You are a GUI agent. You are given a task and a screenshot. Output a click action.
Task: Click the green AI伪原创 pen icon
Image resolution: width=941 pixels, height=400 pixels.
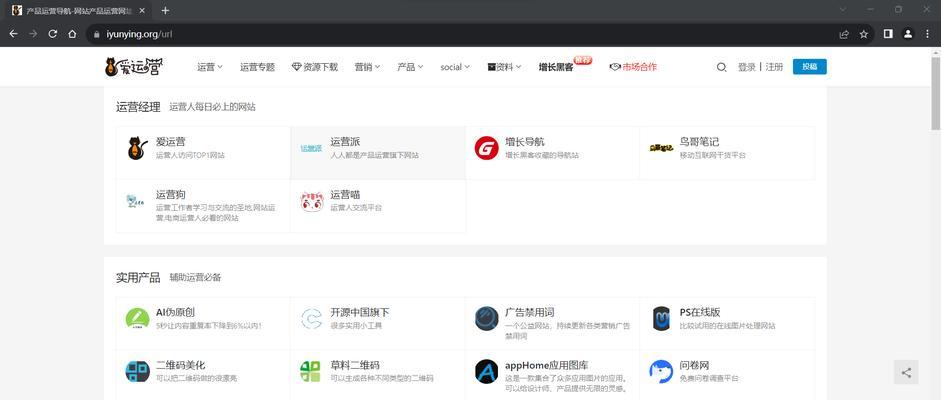137,319
